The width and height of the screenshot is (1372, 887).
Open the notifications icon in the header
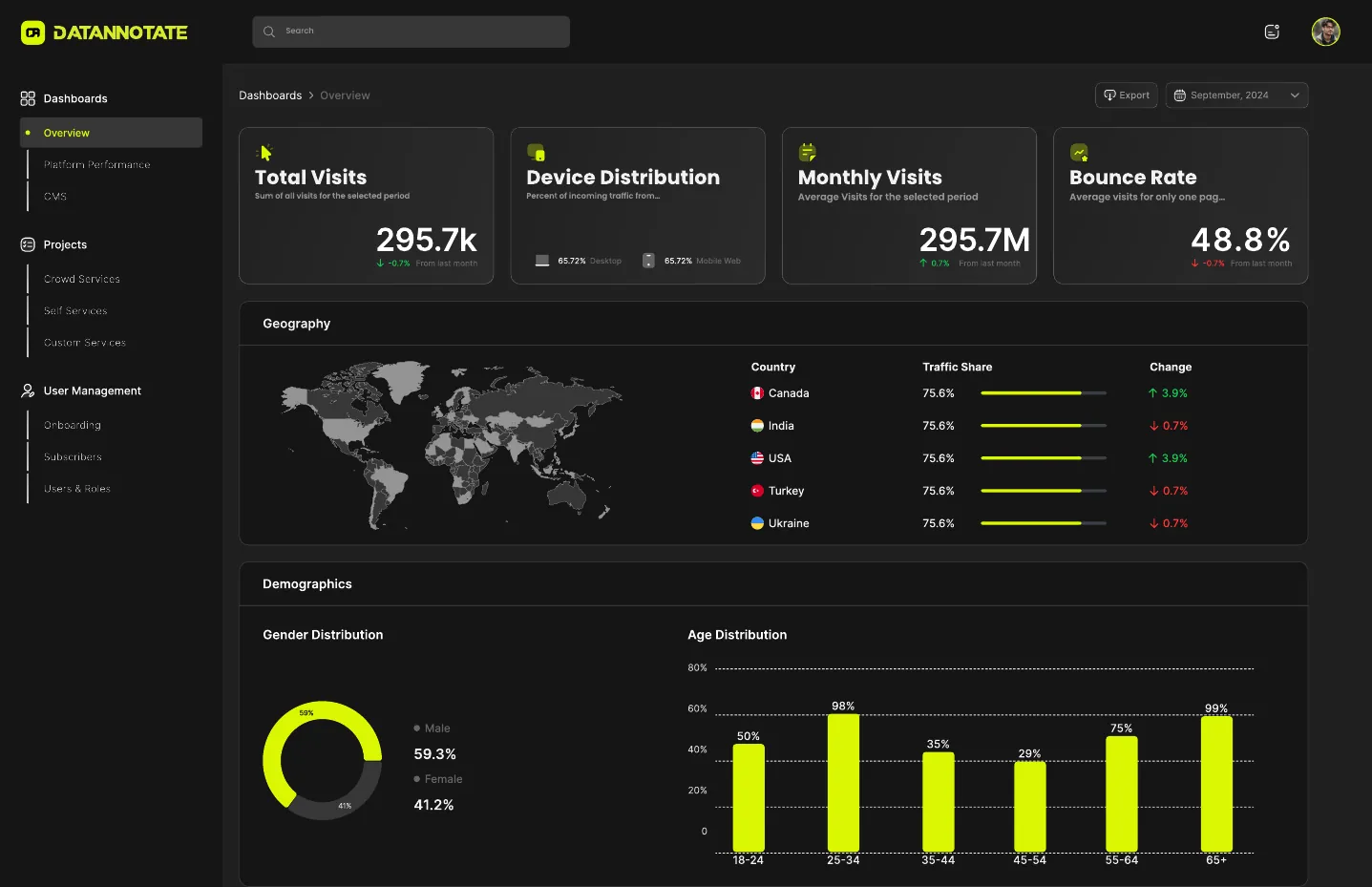(1272, 32)
